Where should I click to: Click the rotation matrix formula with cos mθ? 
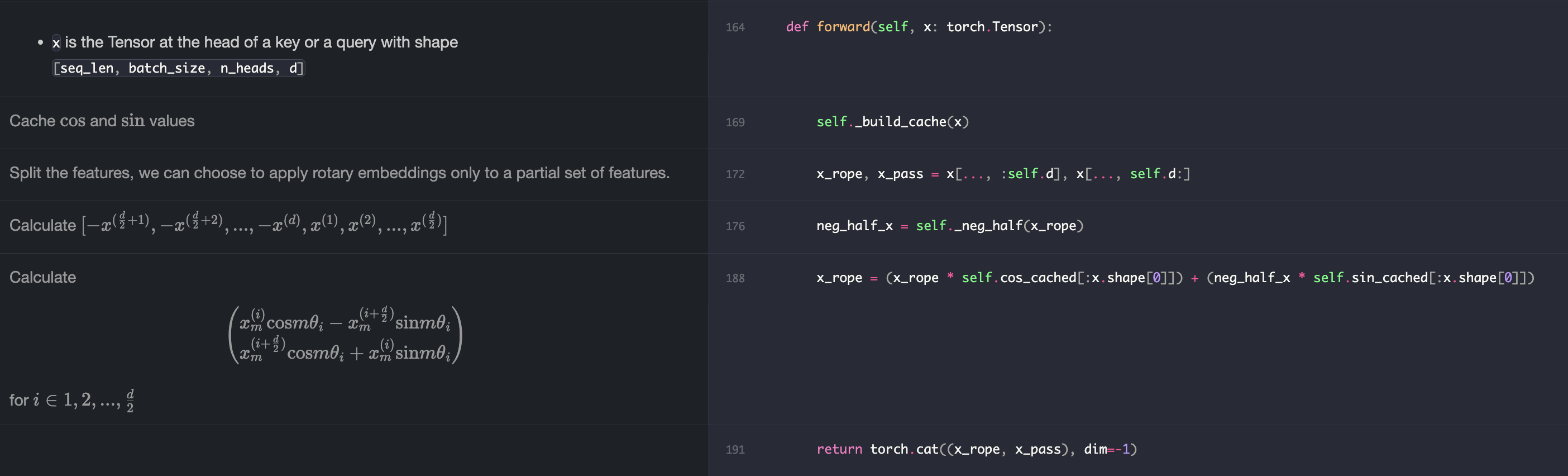pyautogui.click(x=345, y=335)
